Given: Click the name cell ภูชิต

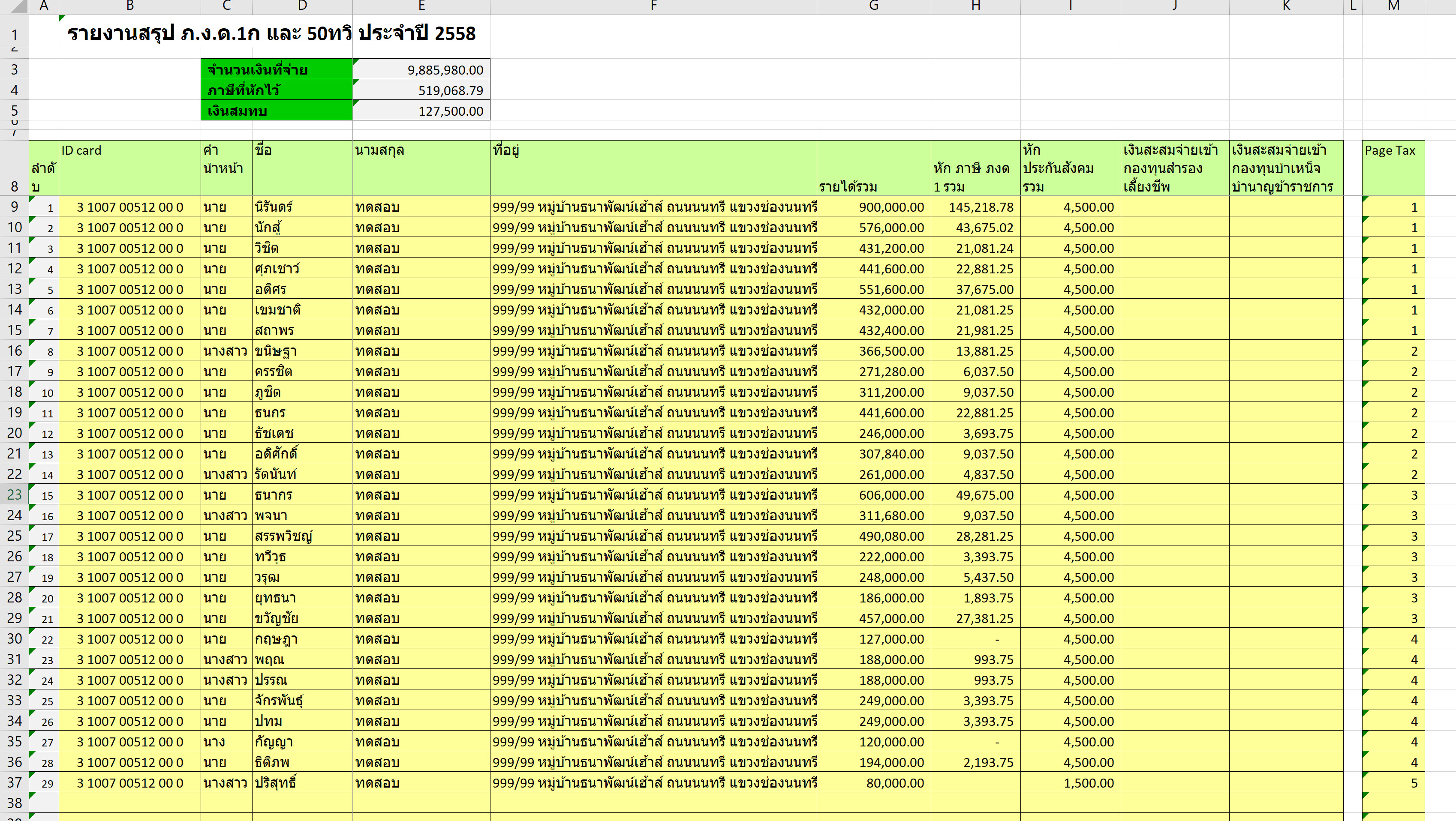Looking at the screenshot, I should (302, 392).
